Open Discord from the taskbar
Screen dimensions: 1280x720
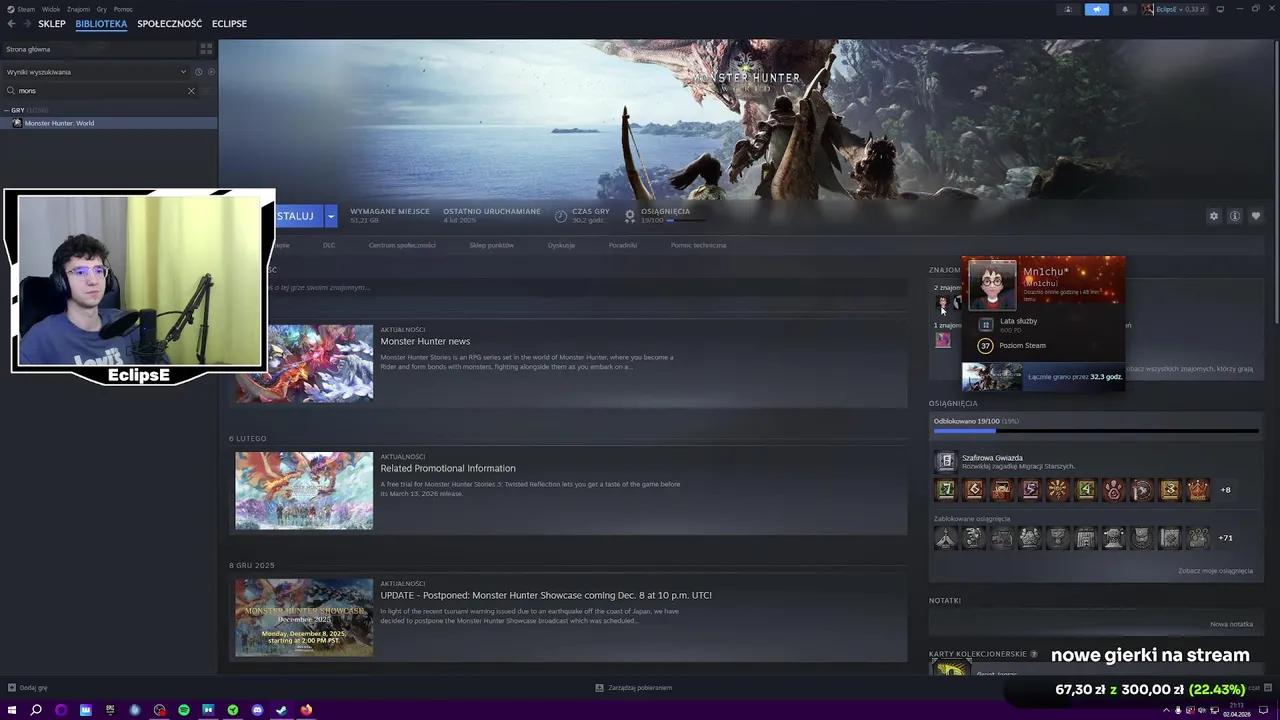257,710
